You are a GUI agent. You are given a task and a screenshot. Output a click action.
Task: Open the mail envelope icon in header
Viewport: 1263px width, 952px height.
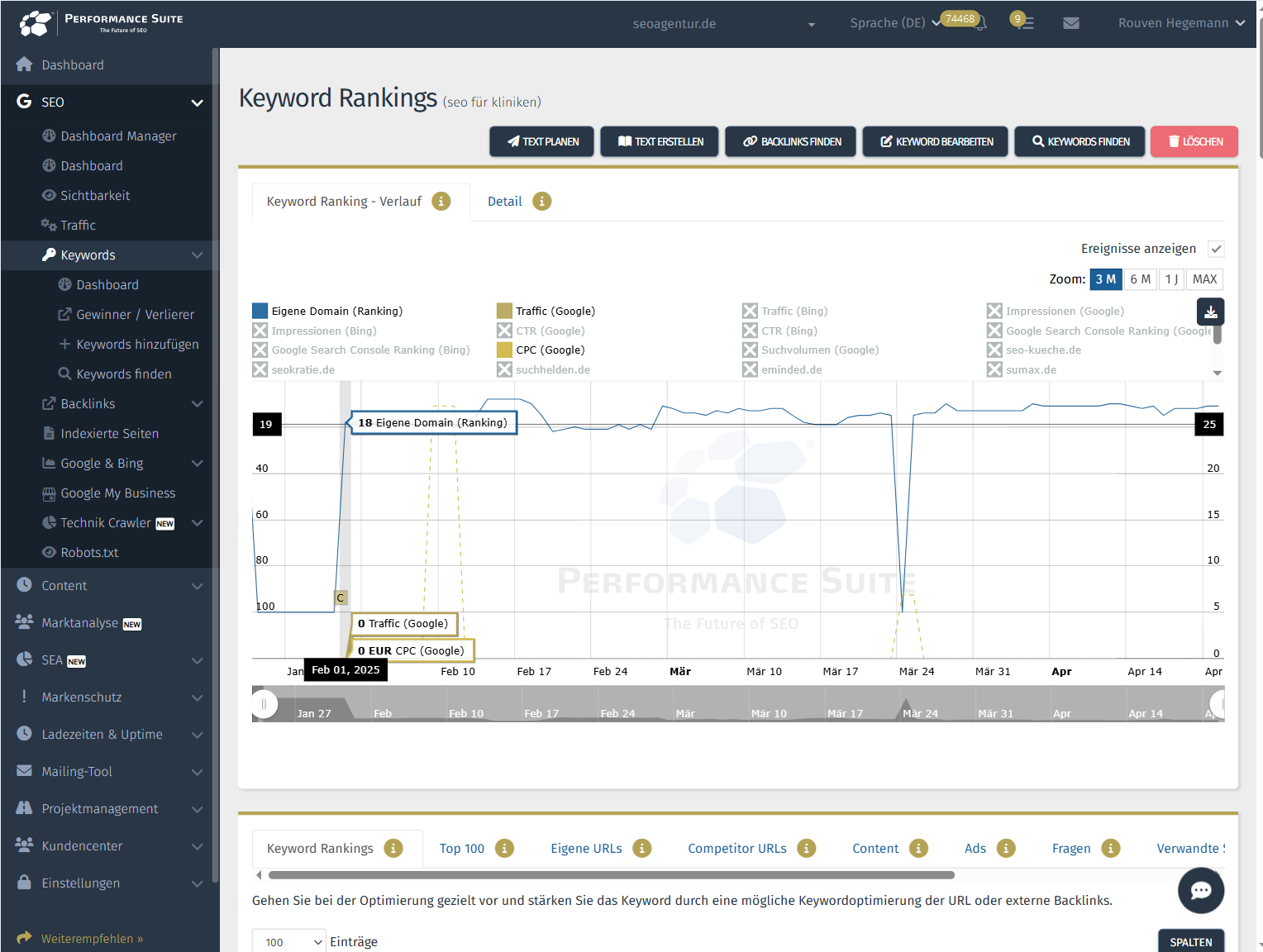click(1071, 23)
